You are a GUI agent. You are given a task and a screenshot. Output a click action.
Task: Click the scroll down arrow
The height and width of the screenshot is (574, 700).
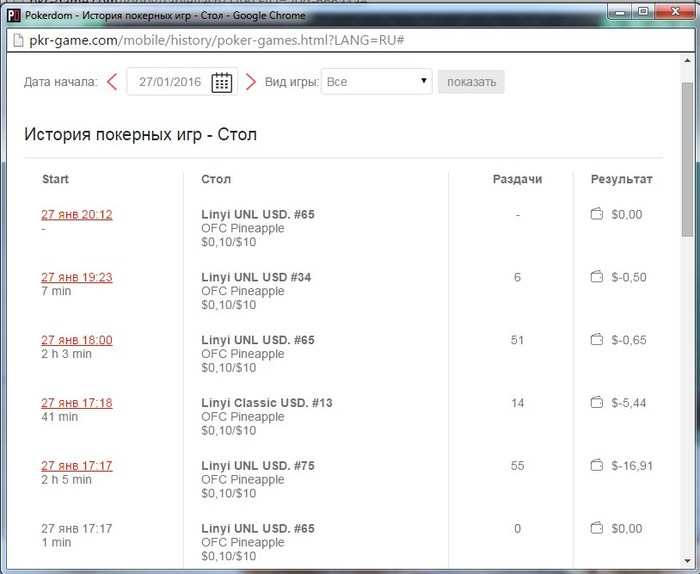[687, 562]
